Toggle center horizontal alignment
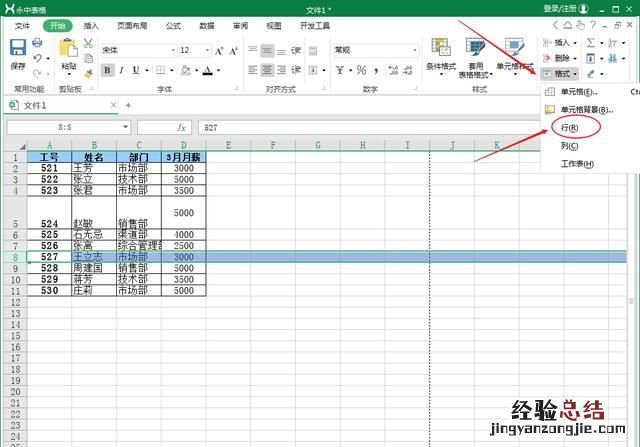The image size is (640, 447). click(x=267, y=71)
